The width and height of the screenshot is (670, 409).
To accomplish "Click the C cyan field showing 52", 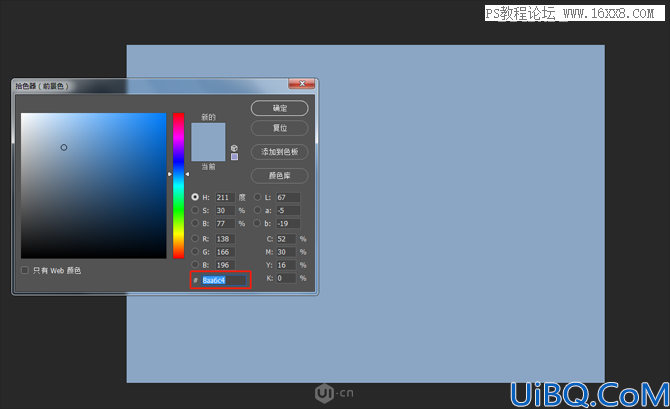I will click(286, 239).
